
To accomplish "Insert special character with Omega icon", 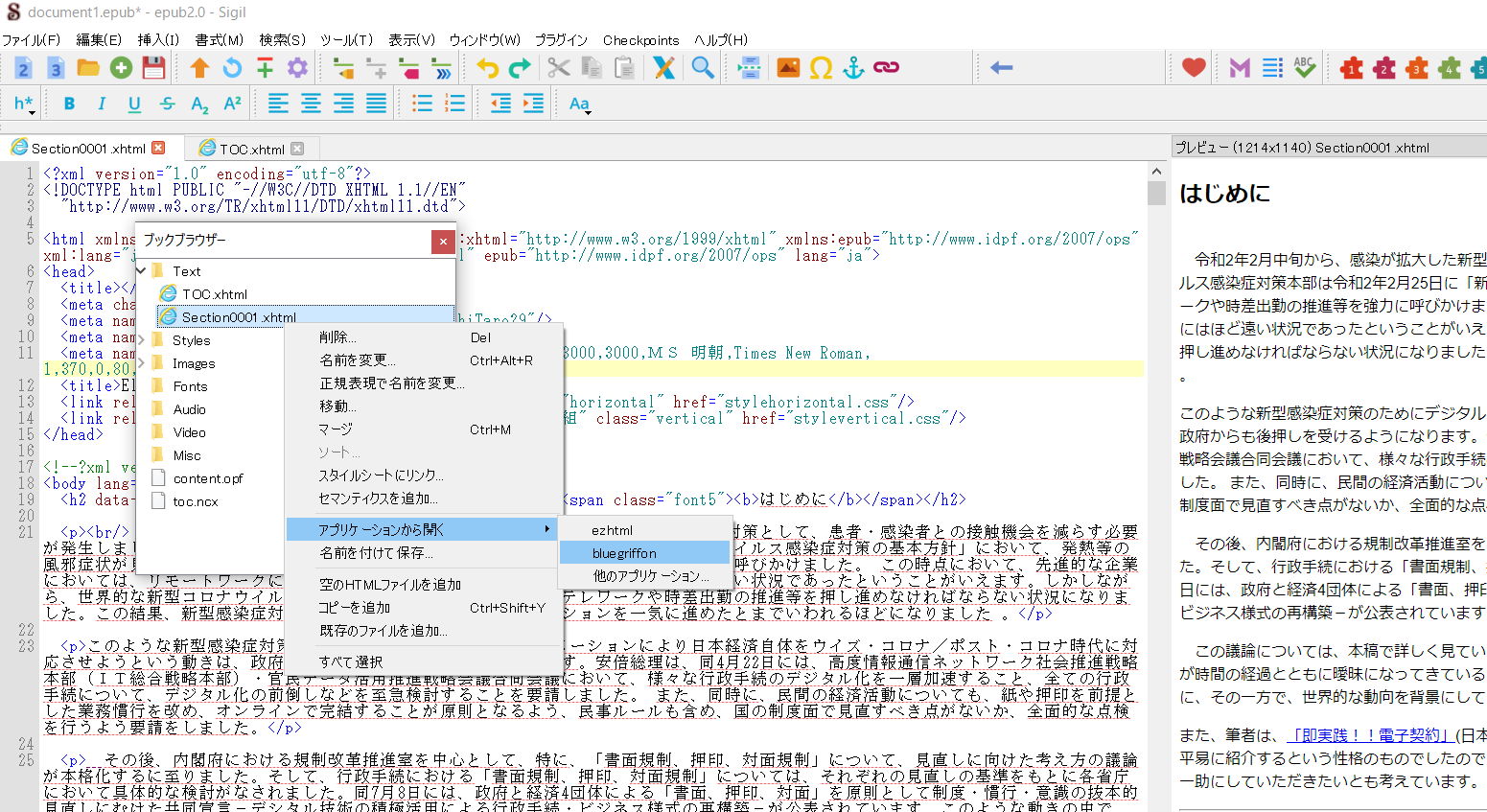I will [x=821, y=67].
